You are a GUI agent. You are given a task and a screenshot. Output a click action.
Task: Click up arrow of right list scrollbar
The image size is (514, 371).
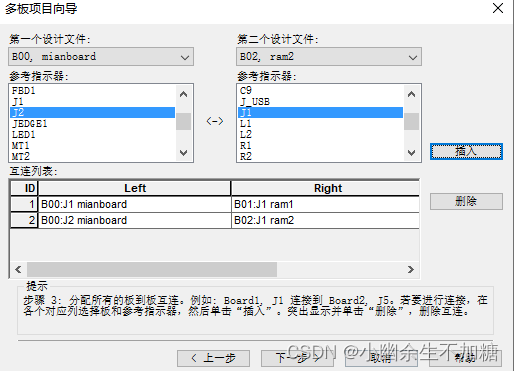411,94
